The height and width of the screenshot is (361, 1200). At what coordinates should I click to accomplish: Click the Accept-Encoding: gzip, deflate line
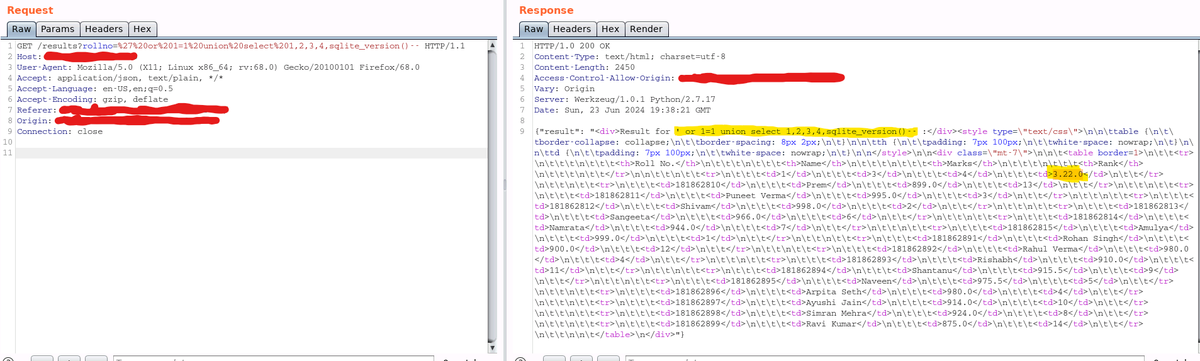coord(92,98)
